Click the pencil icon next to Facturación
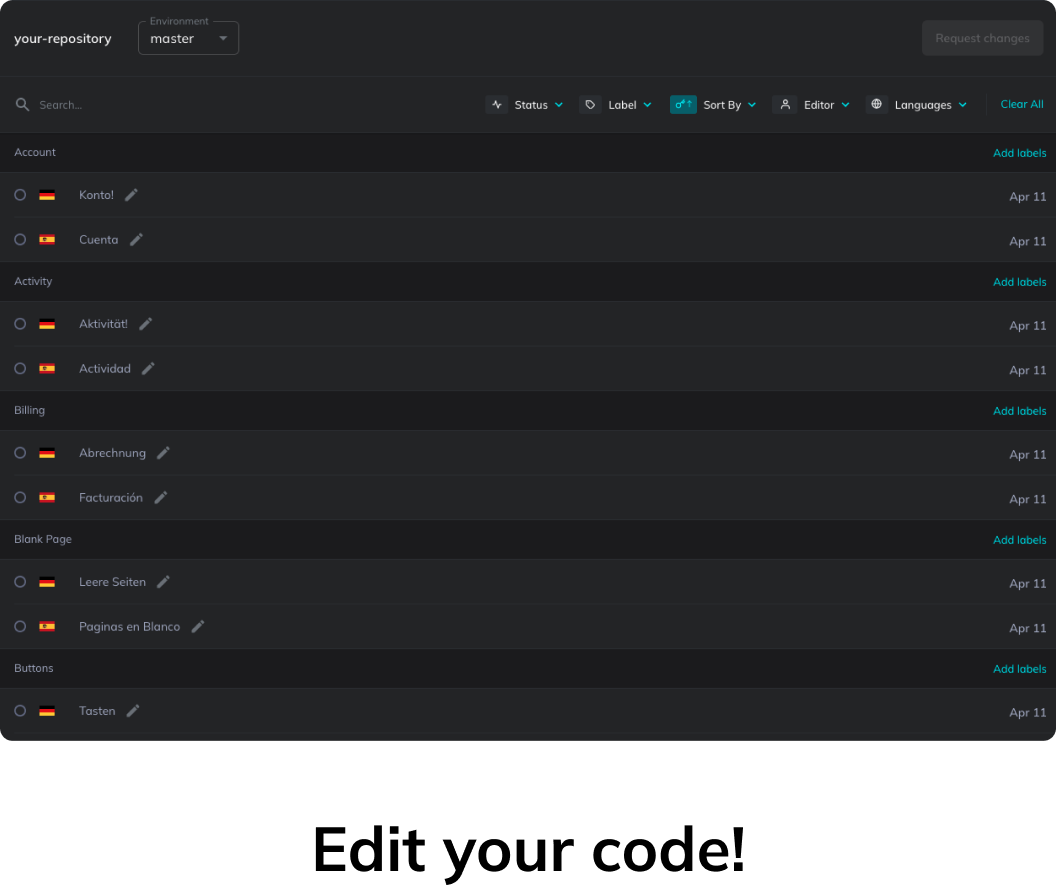Image resolution: width=1056 pixels, height=887 pixels. [161, 498]
